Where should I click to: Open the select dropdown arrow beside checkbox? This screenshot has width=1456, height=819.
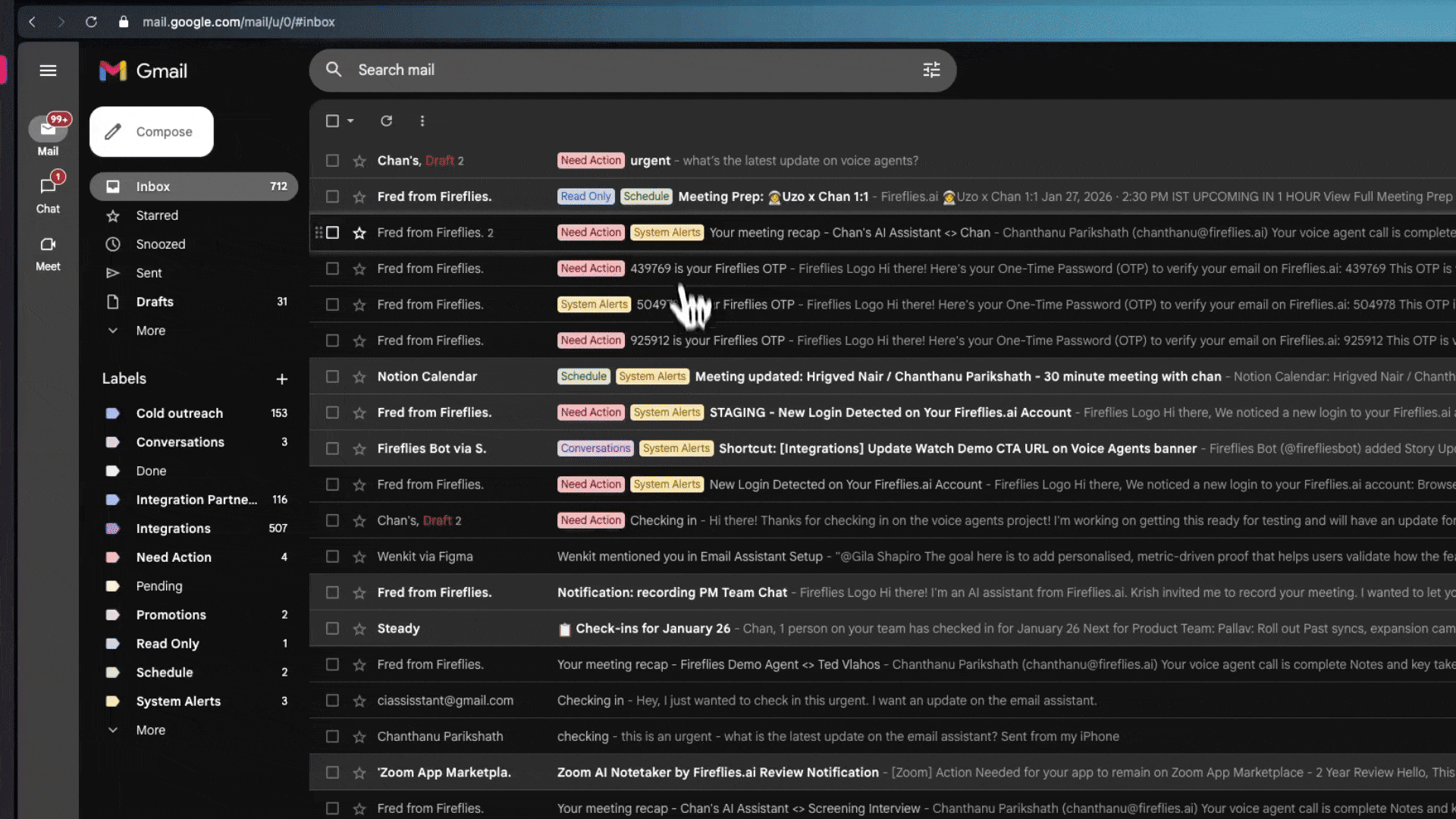point(350,121)
